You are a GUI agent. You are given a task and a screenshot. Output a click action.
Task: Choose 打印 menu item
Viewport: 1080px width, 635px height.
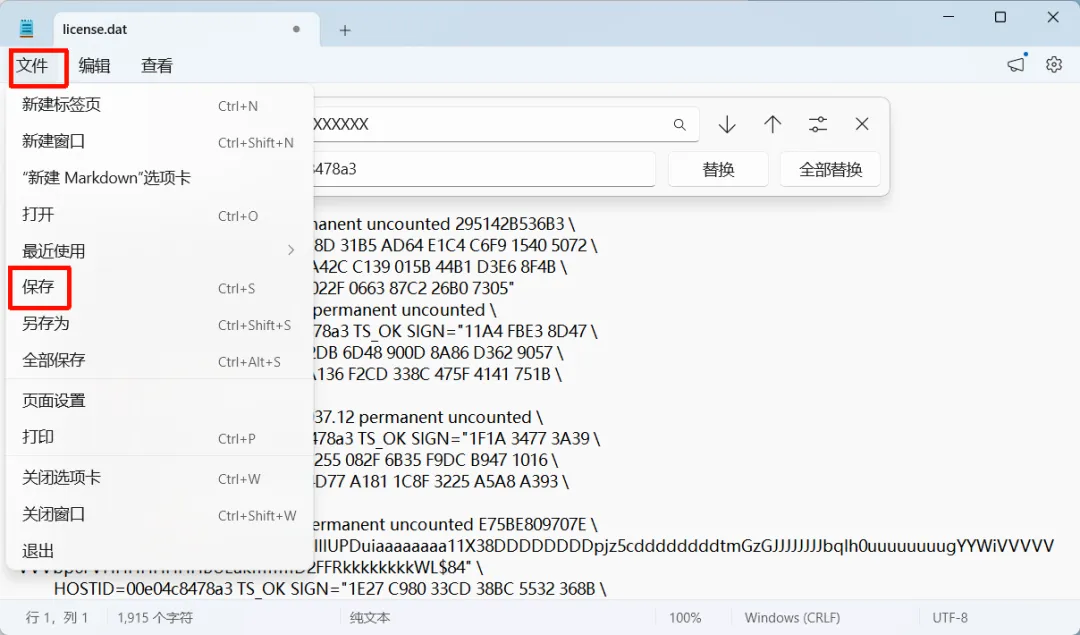pyautogui.click(x=160, y=437)
